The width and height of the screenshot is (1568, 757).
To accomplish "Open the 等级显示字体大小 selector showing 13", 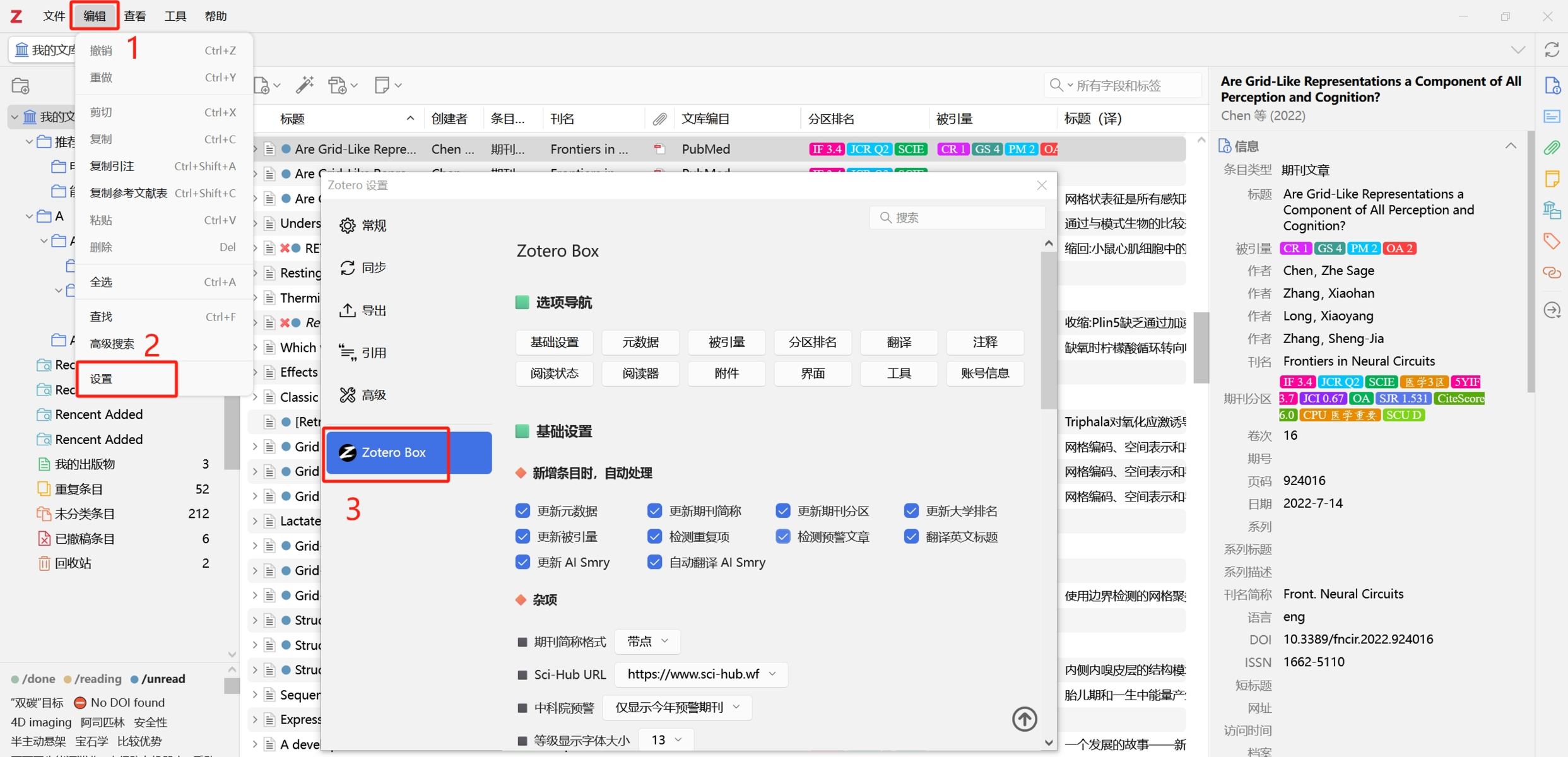I will (x=665, y=739).
